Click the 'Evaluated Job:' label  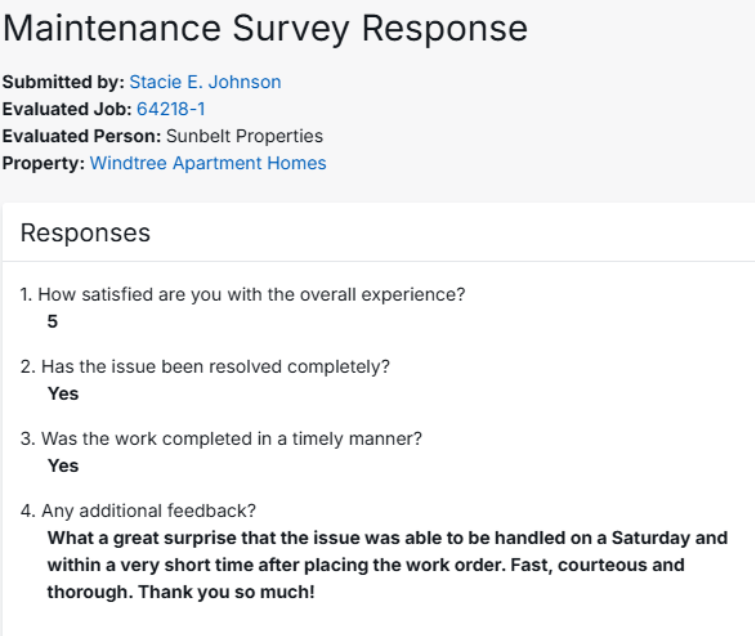pos(66,109)
